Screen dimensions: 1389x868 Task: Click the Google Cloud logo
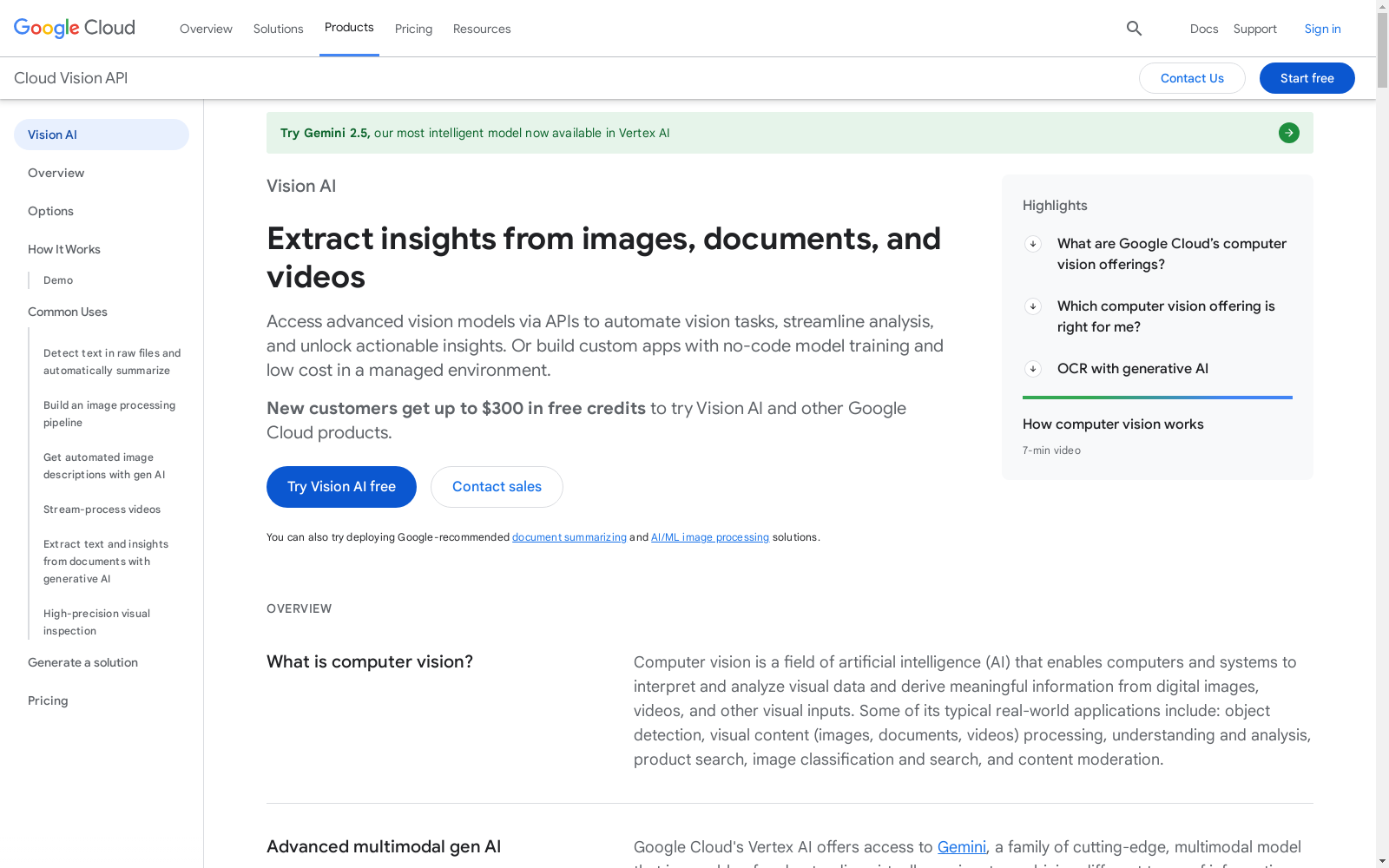point(75,28)
